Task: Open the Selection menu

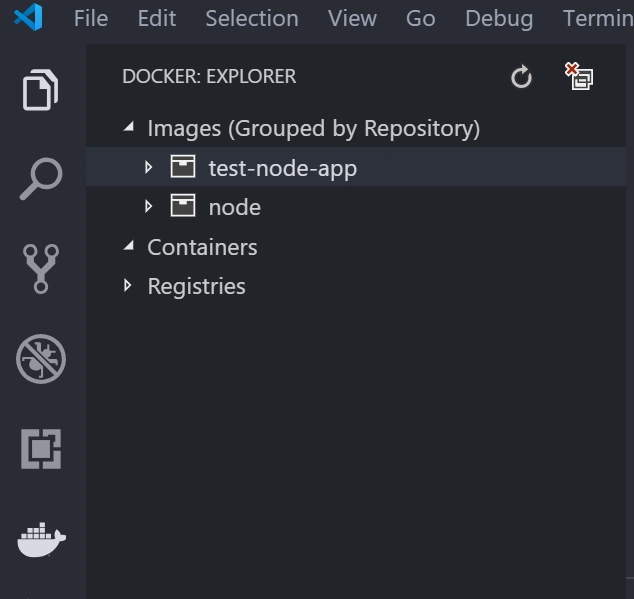Action: click(x=252, y=18)
